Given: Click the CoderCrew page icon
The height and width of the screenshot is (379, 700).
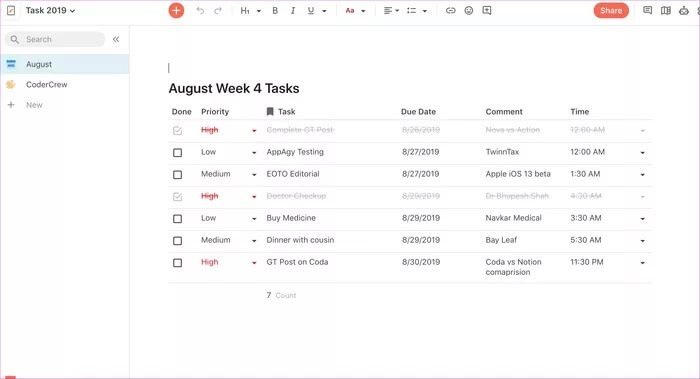Looking at the screenshot, I should click(11, 84).
